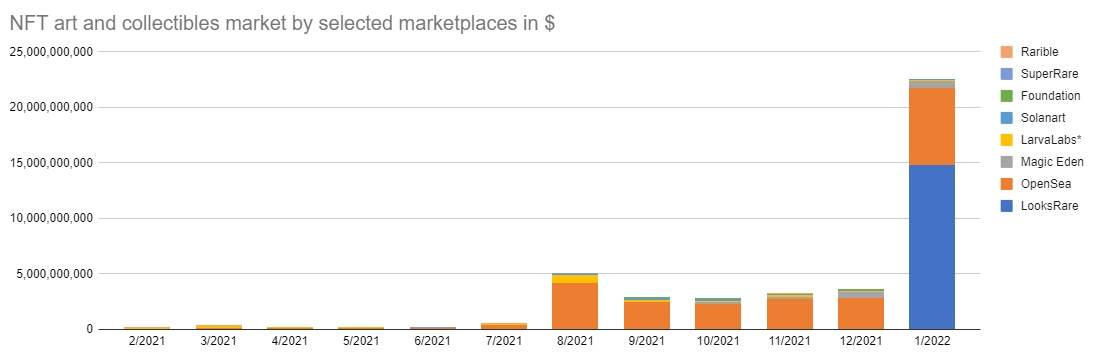Select the 25,000,000,000 y-axis label
The image size is (1103, 362).
pos(49,52)
